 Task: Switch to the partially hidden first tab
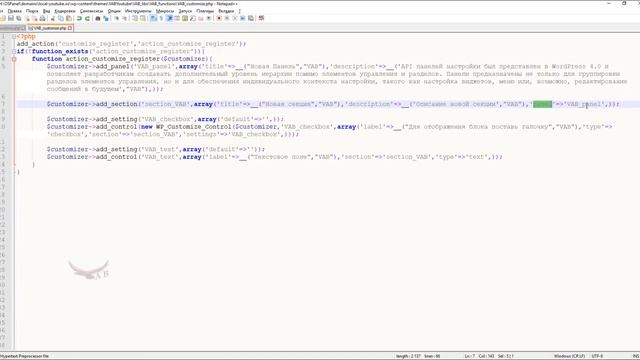pos(12,28)
